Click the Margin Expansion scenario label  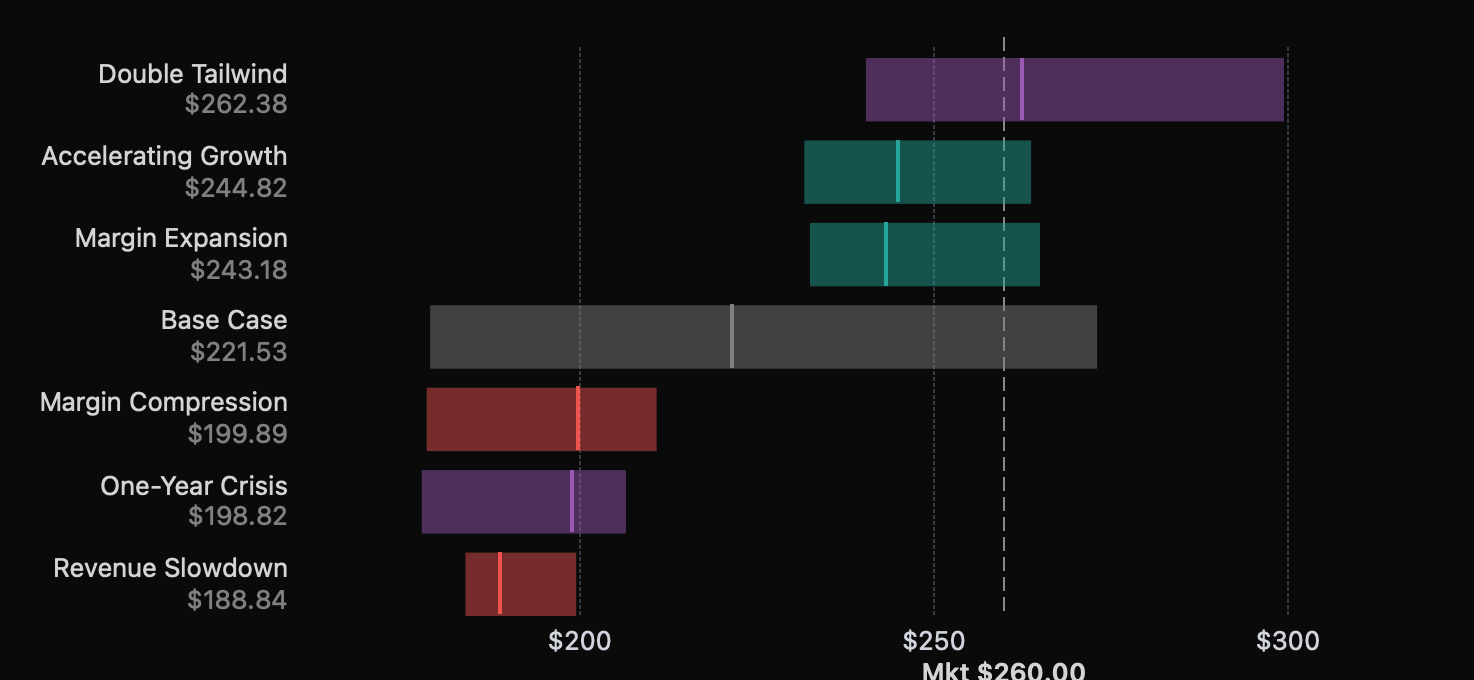pyautogui.click(x=181, y=239)
